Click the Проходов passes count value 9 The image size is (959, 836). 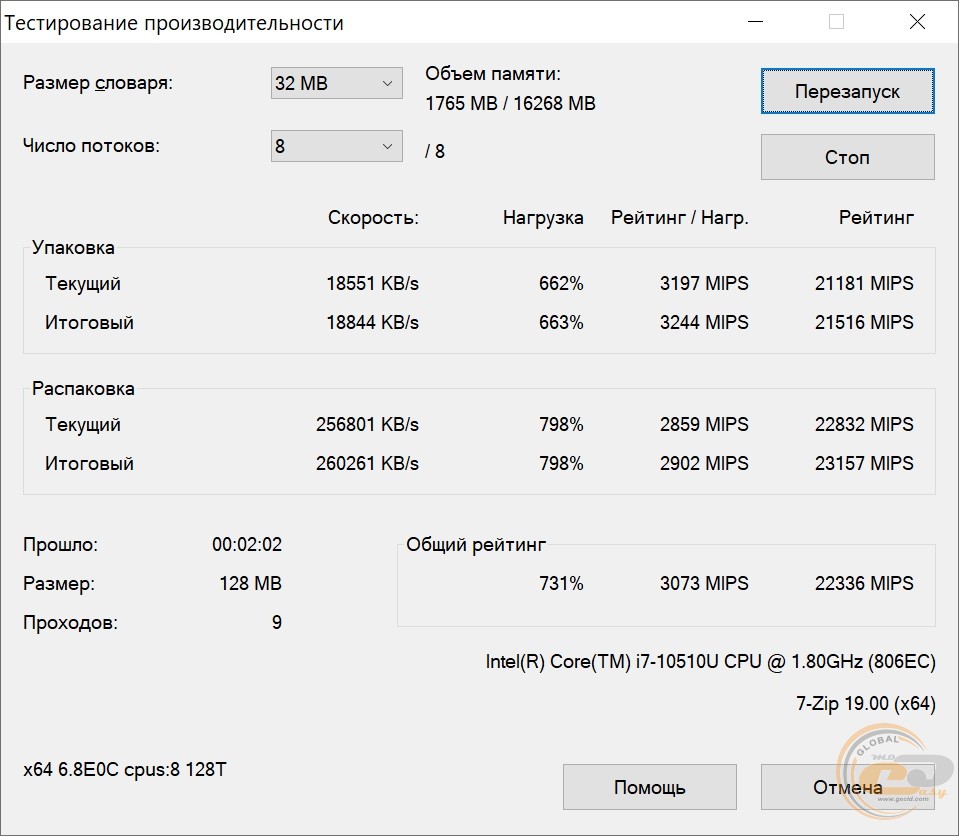pos(276,623)
